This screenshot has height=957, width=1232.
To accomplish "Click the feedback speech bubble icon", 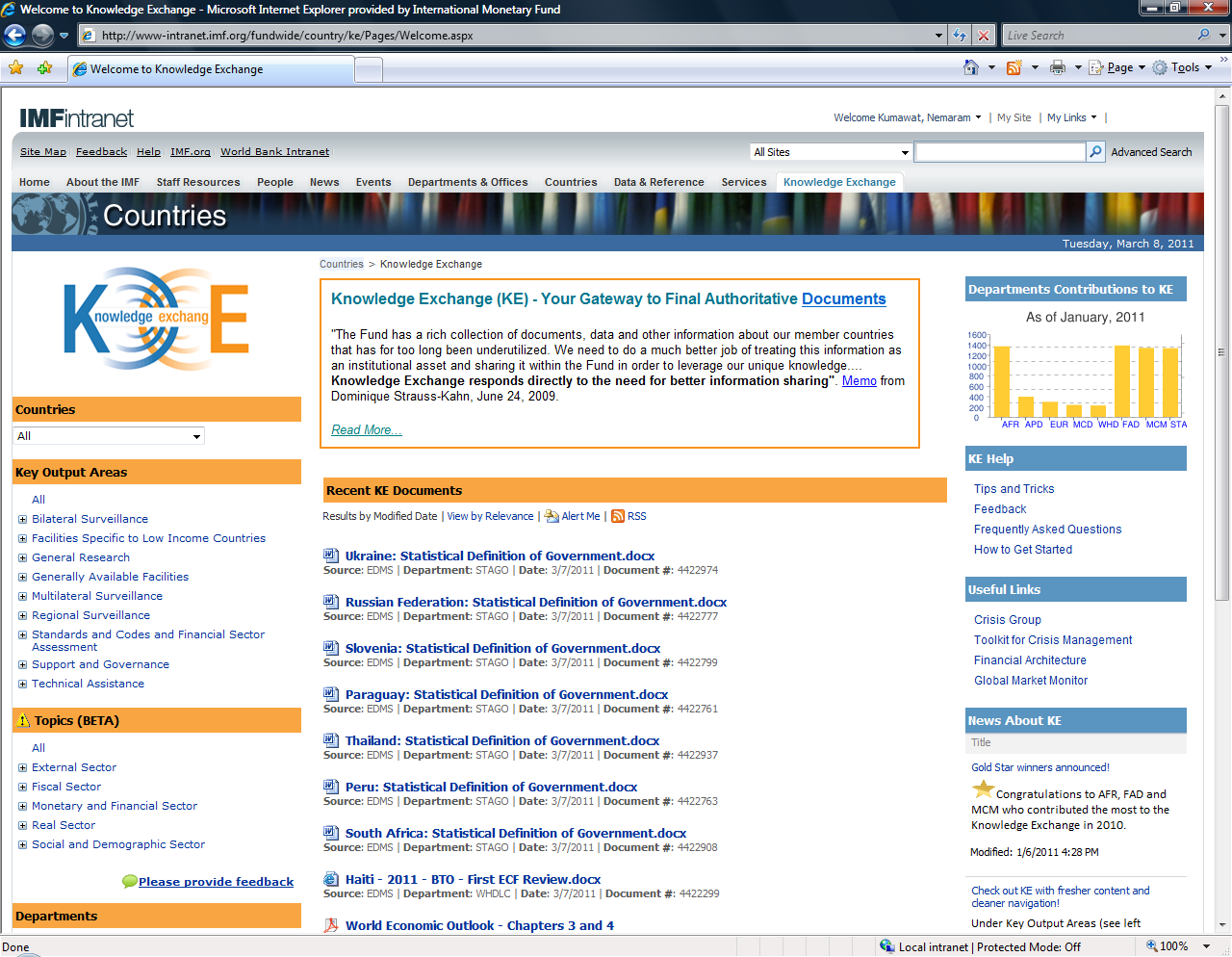I will [x=130, y=882].
